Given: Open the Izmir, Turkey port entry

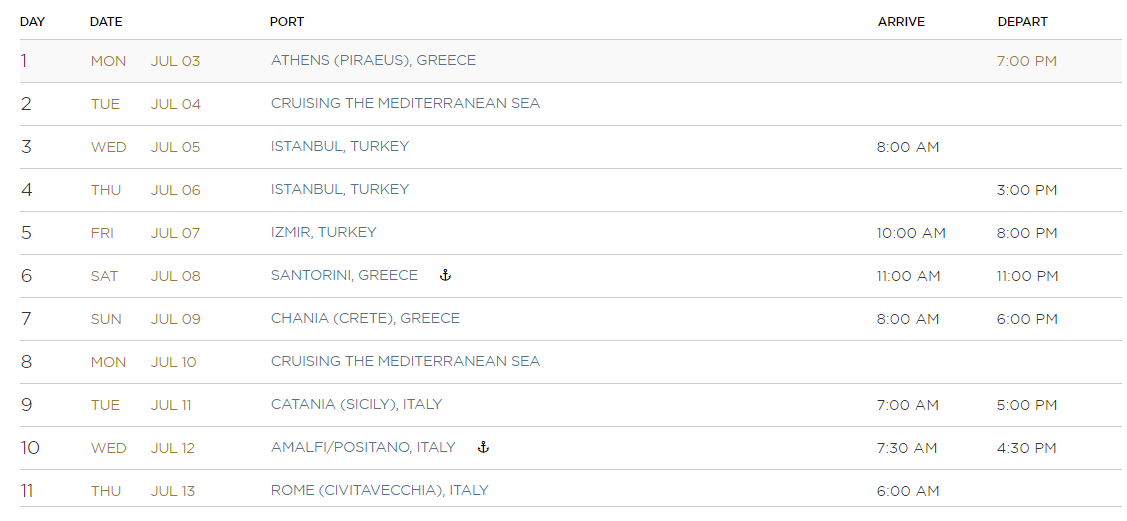Looking at the screenshot, I should [323, 232].
